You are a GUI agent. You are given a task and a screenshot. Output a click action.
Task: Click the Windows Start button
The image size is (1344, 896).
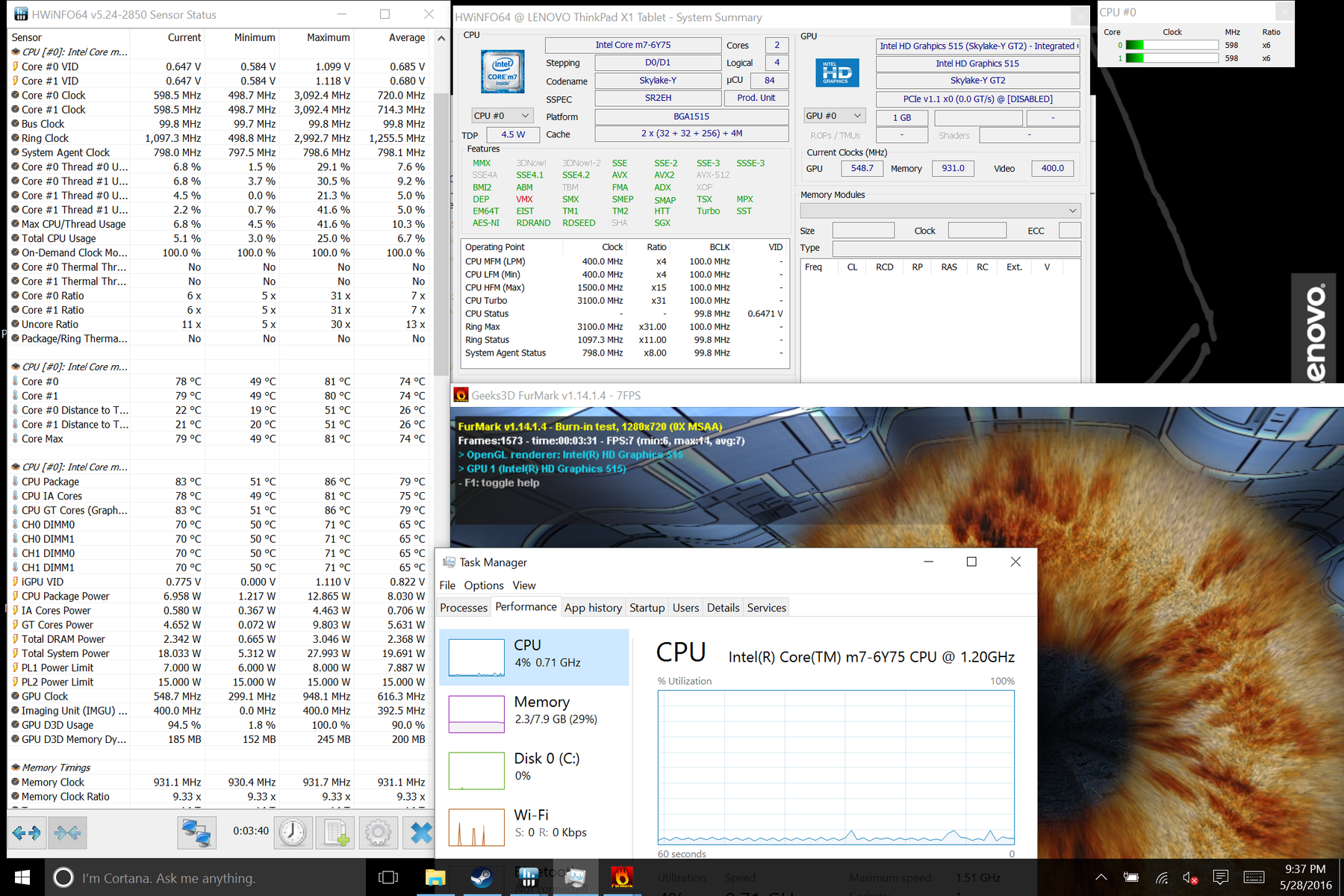[22, 877]
